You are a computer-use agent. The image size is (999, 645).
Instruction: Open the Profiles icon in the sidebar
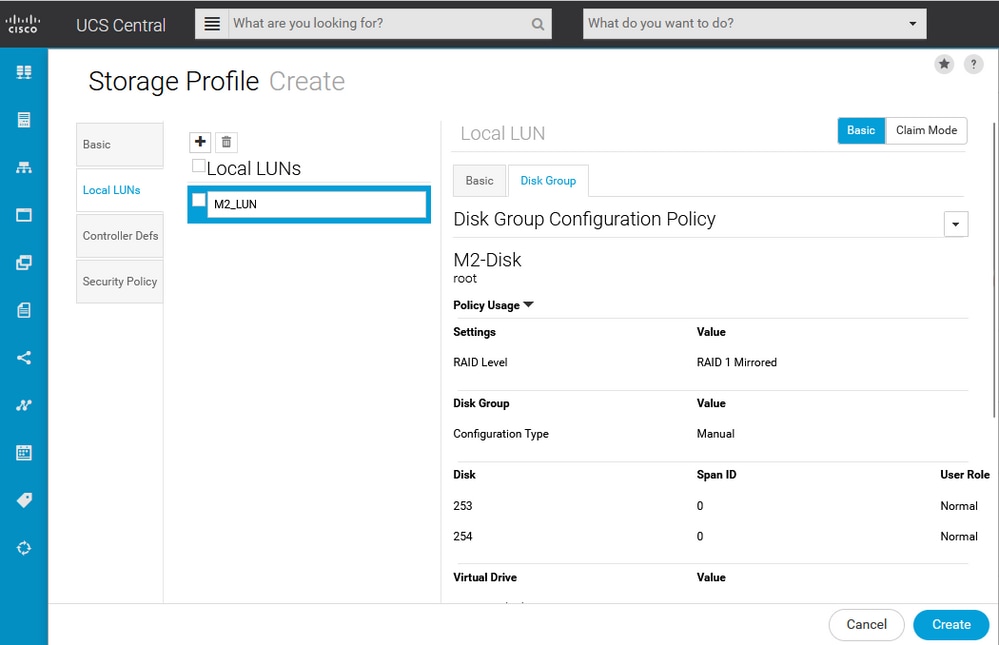23,262
